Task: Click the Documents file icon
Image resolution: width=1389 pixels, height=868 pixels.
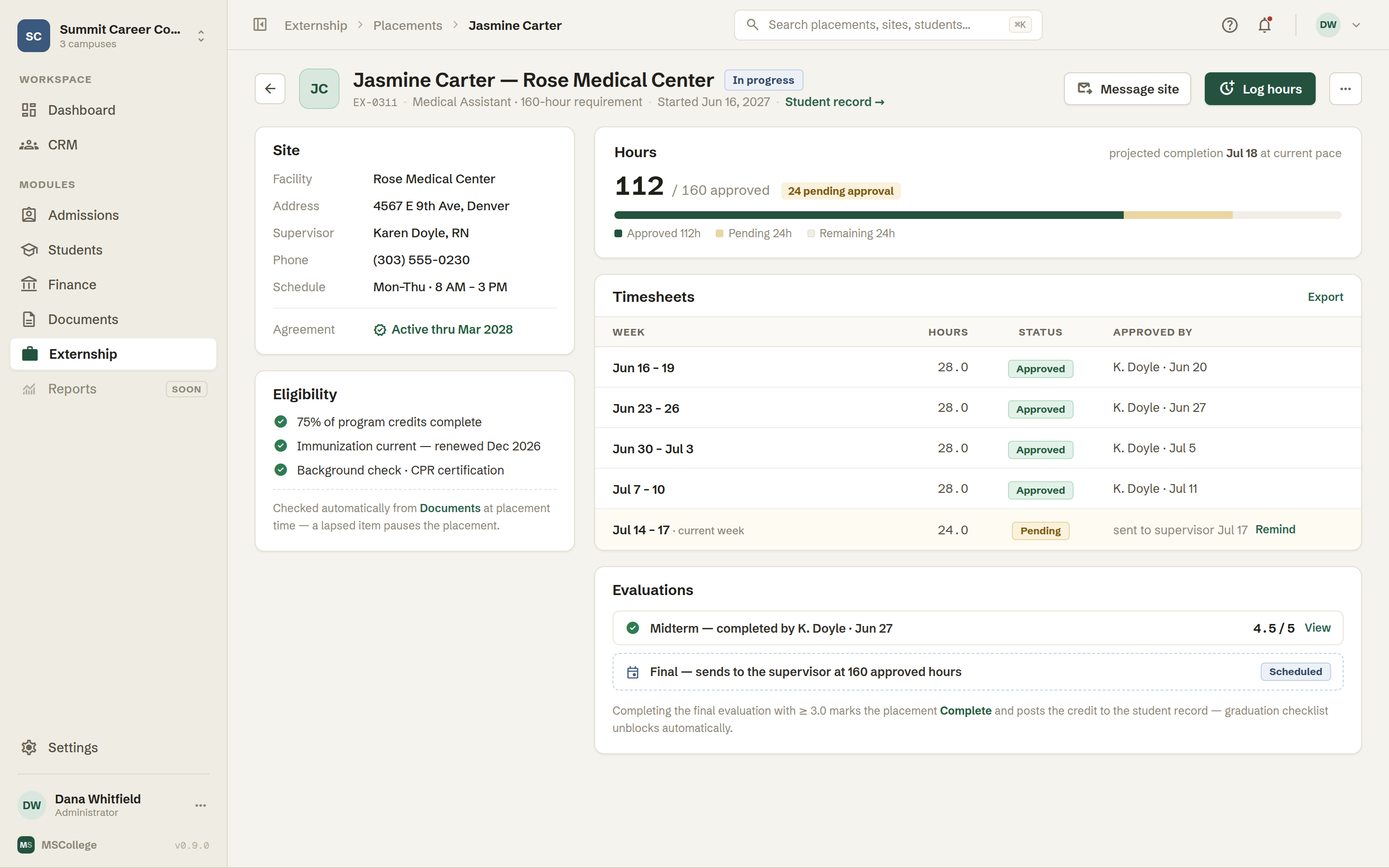Action: pos(29,319)
